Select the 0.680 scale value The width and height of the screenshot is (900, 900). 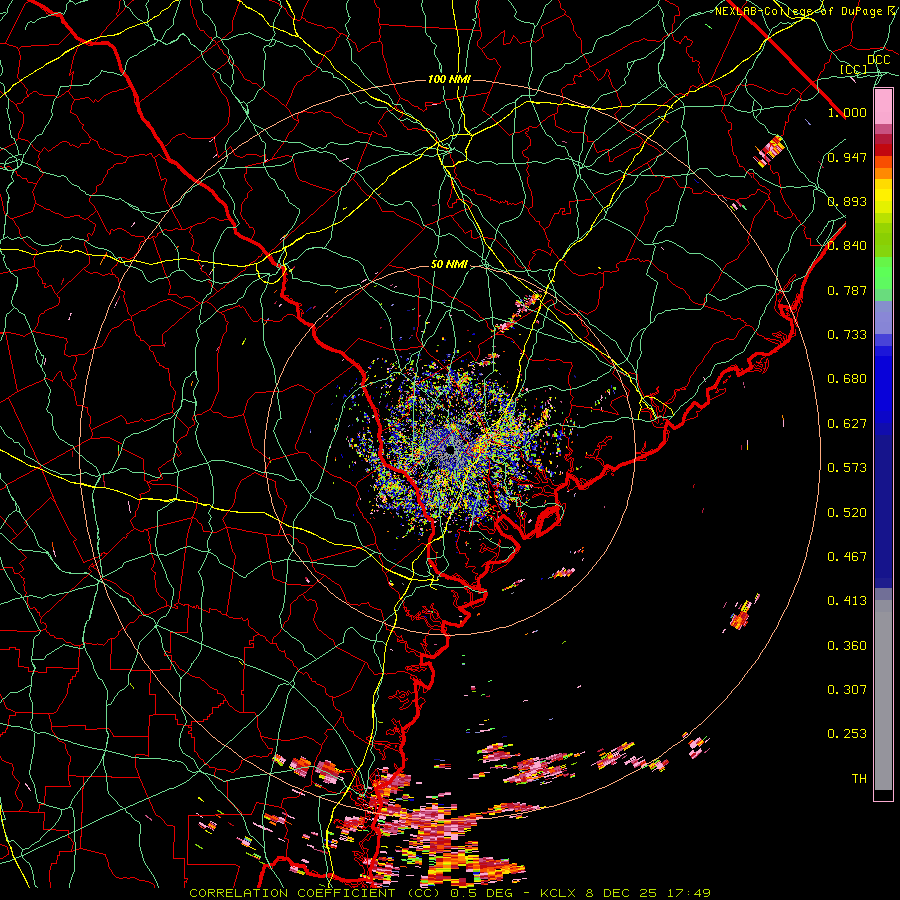(x=847, y=379)
